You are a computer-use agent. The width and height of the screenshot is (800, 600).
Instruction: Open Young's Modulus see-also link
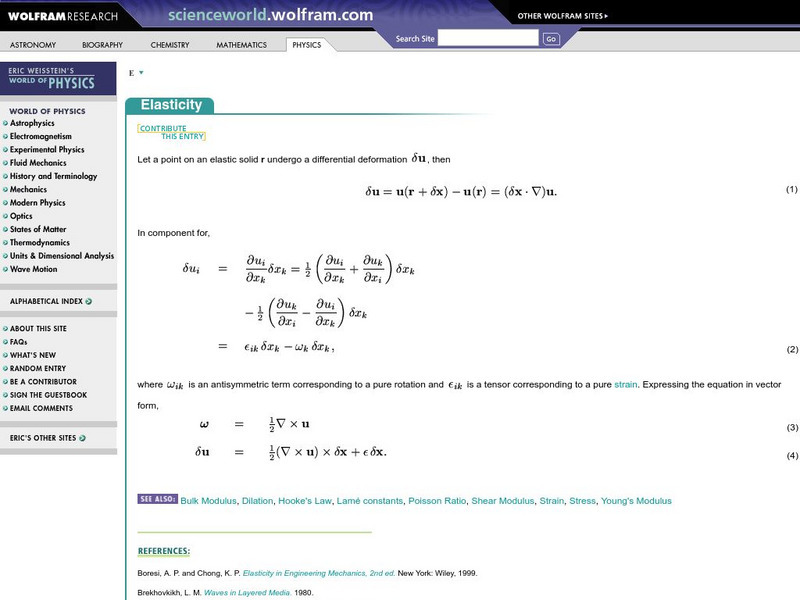click(636, 501)
